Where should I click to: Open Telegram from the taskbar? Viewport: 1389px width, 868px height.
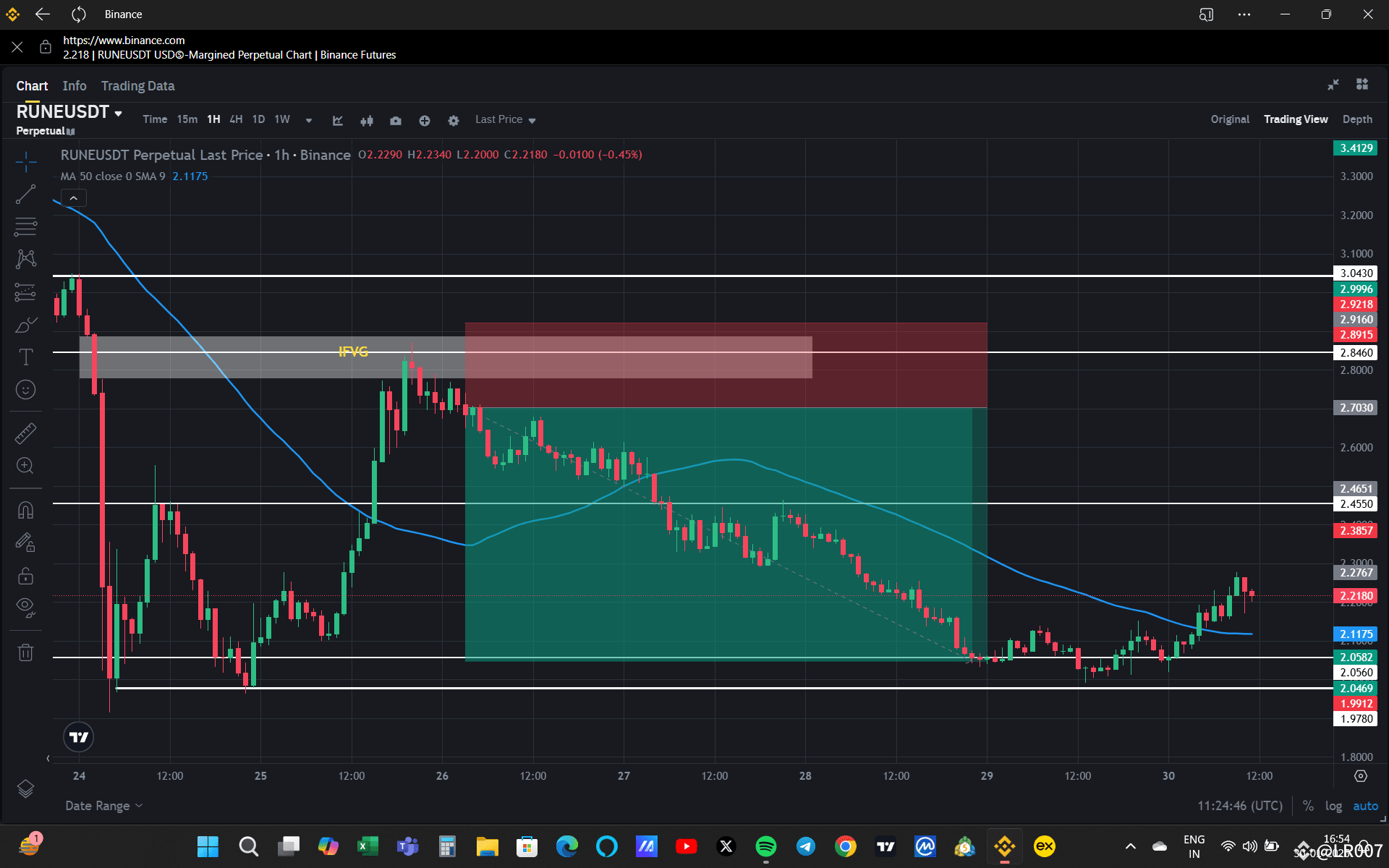(x=805, y=846)
